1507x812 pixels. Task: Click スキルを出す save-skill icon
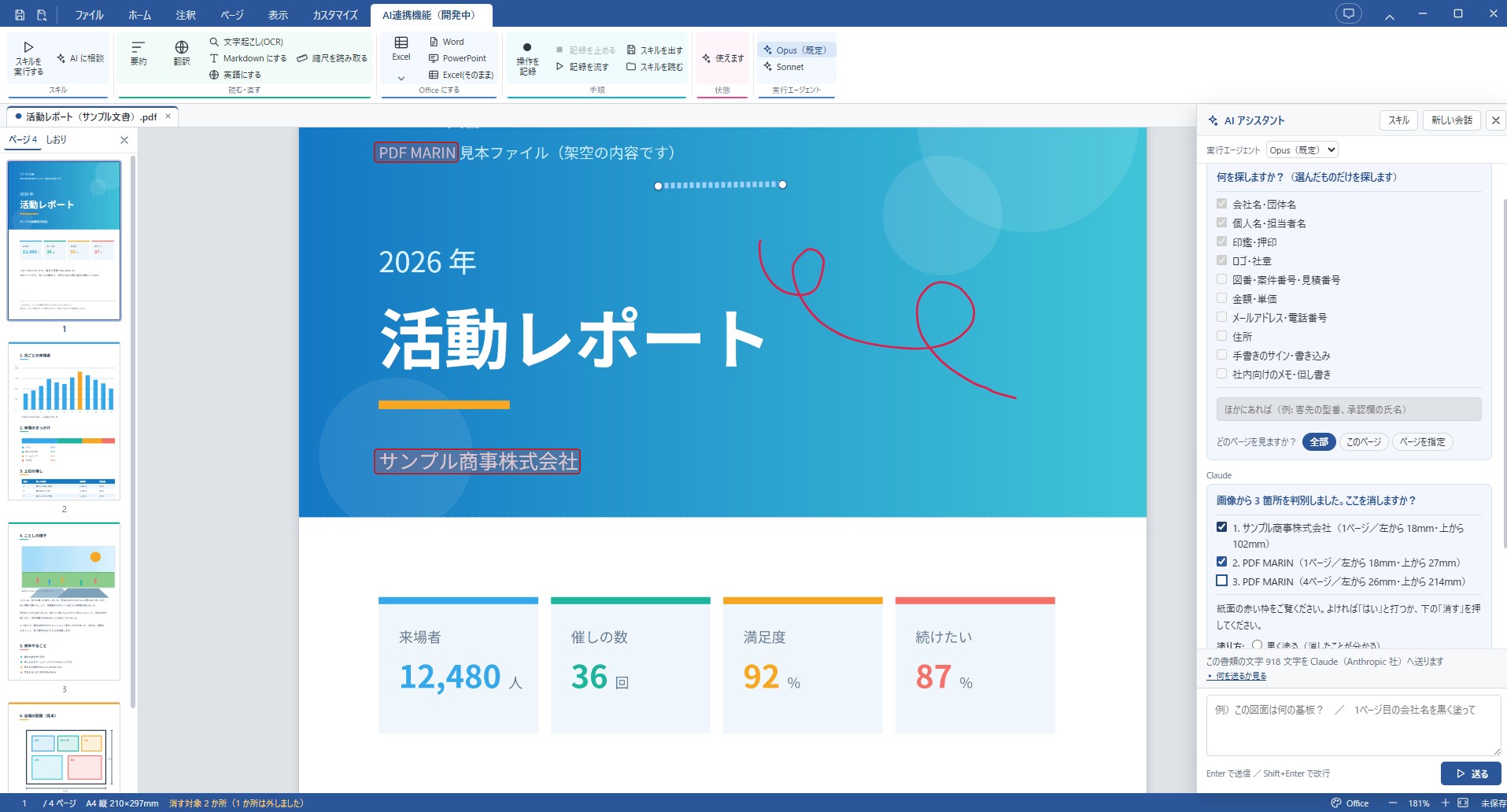pos(655,50)
